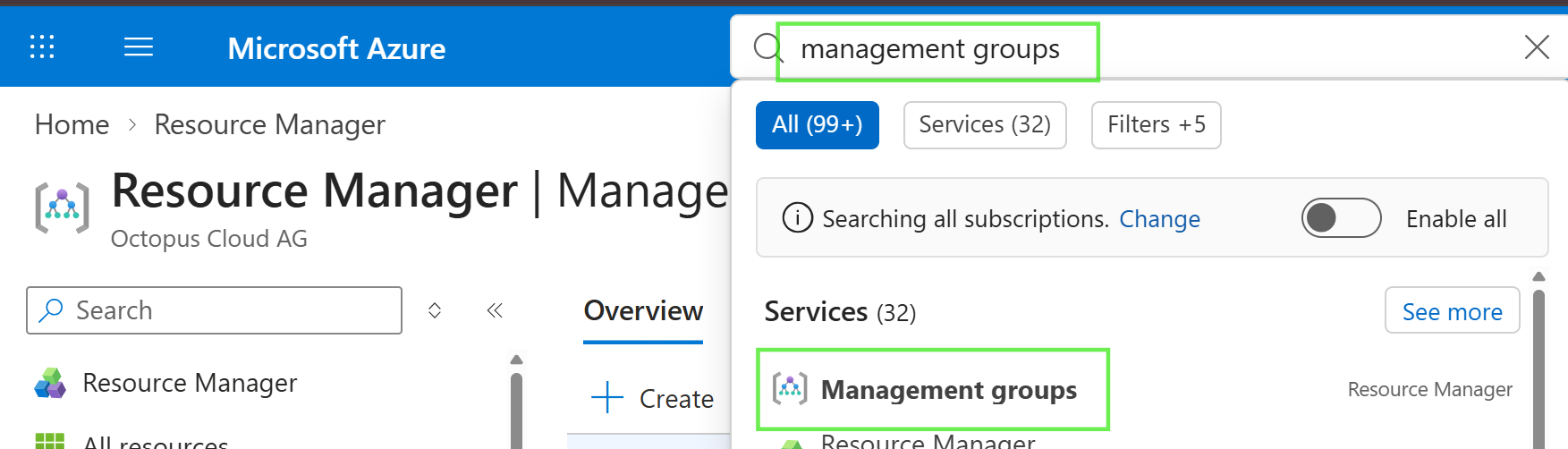
Task: Select the Services (32) filter pill
Action: pyautogui.click(x=985, y=124)
